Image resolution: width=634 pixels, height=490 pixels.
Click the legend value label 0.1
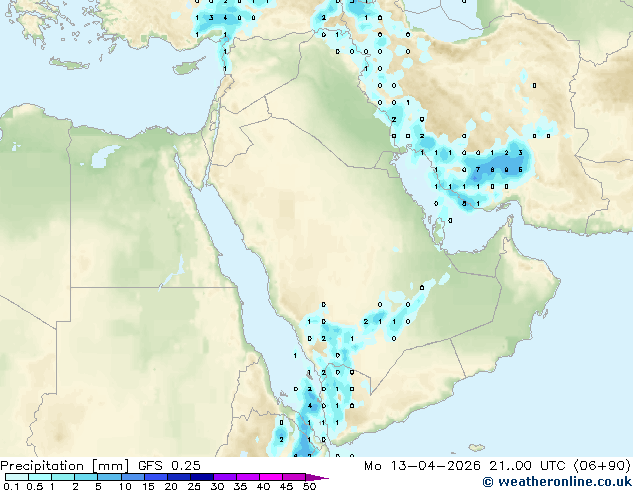(11, 486)
